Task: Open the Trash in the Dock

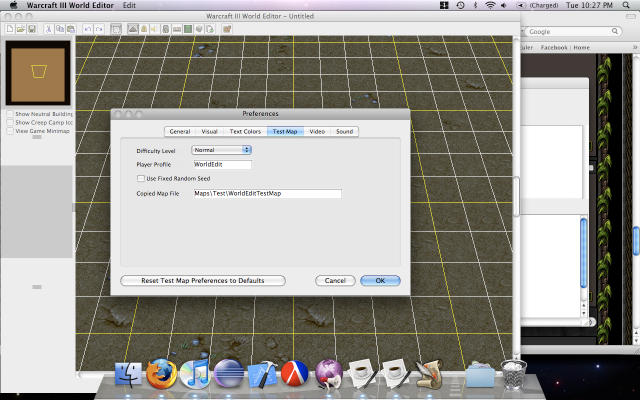Action: click(x=513, y=374)
